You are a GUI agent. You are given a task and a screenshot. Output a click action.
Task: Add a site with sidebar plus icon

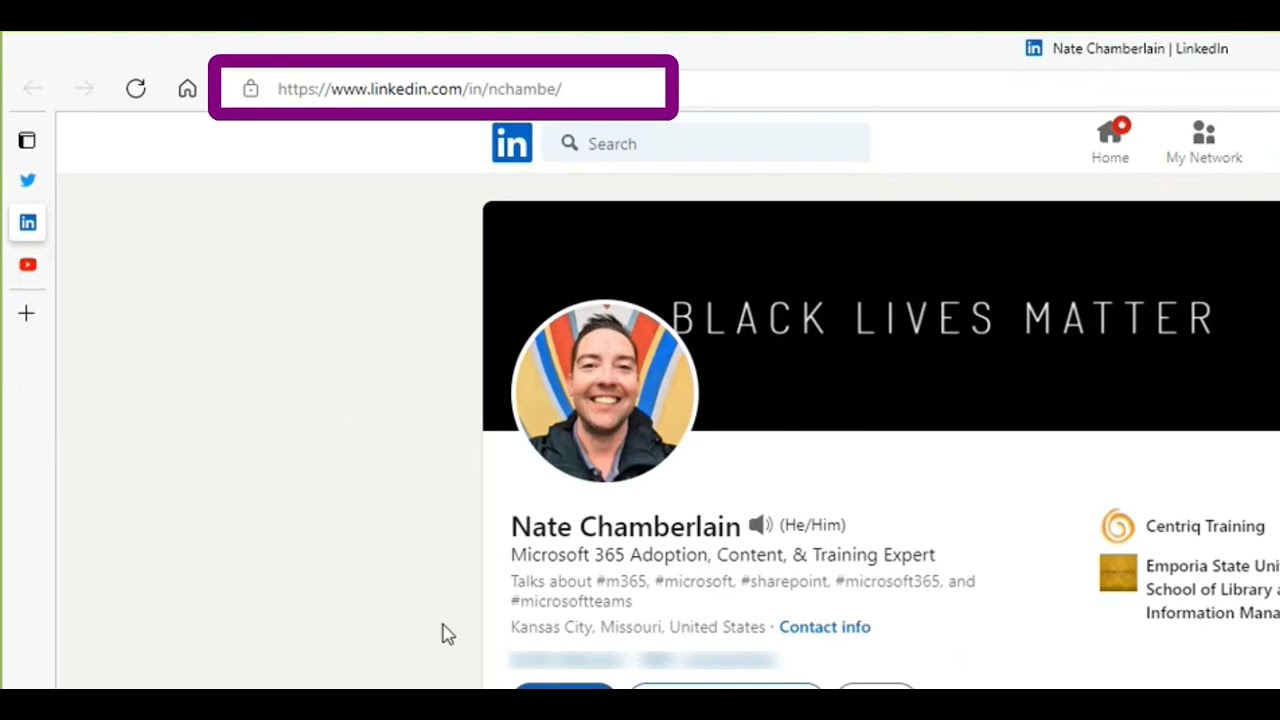click(x=27, y=313)
